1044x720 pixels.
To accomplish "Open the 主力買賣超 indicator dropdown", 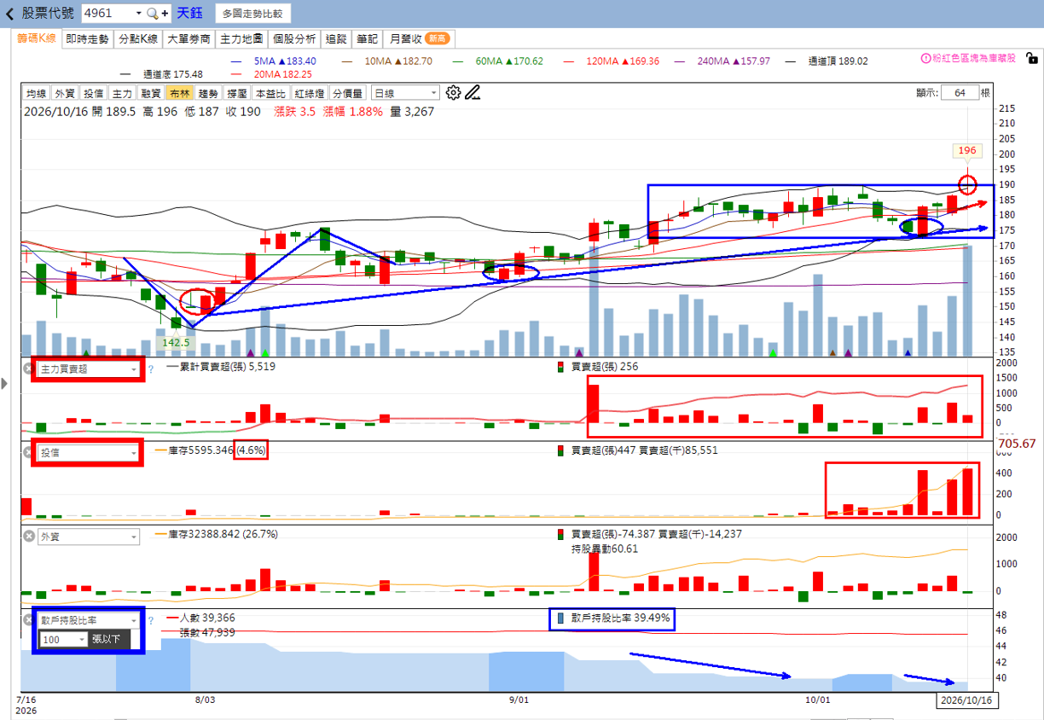I will 89,369.
